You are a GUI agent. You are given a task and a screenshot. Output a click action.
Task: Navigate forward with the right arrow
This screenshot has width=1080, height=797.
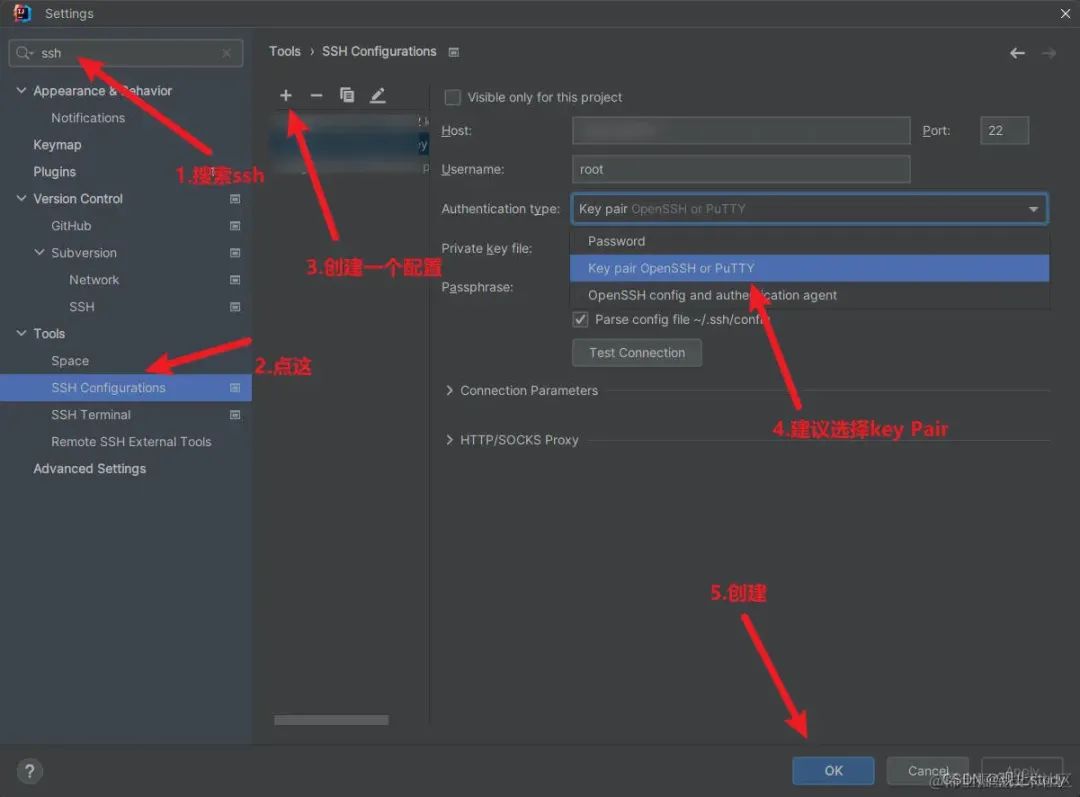[x=1048, y=53]
